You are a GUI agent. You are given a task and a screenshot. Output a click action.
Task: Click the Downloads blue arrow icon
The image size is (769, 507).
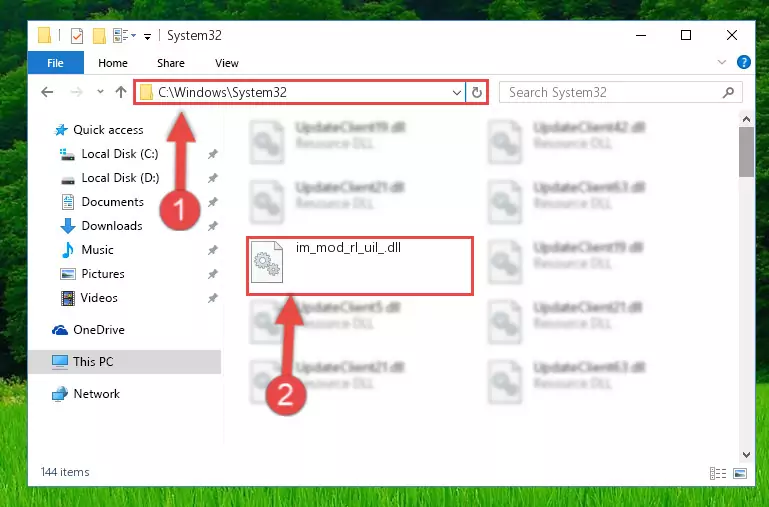click(x=68, y=226)
